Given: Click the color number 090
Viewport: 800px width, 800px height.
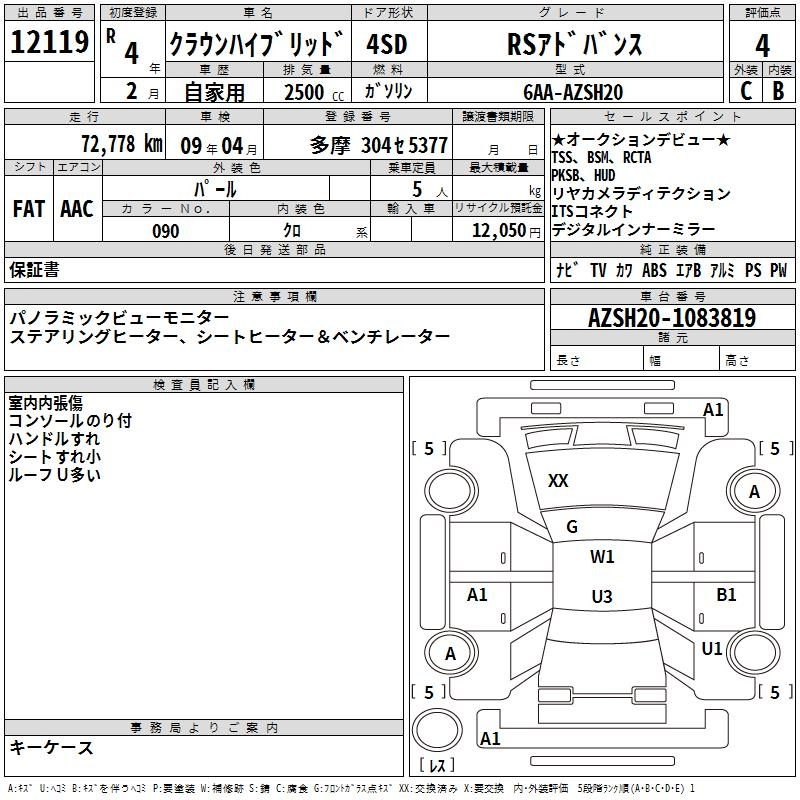Looking at the screenshot, I should click(x=166, y=231).
